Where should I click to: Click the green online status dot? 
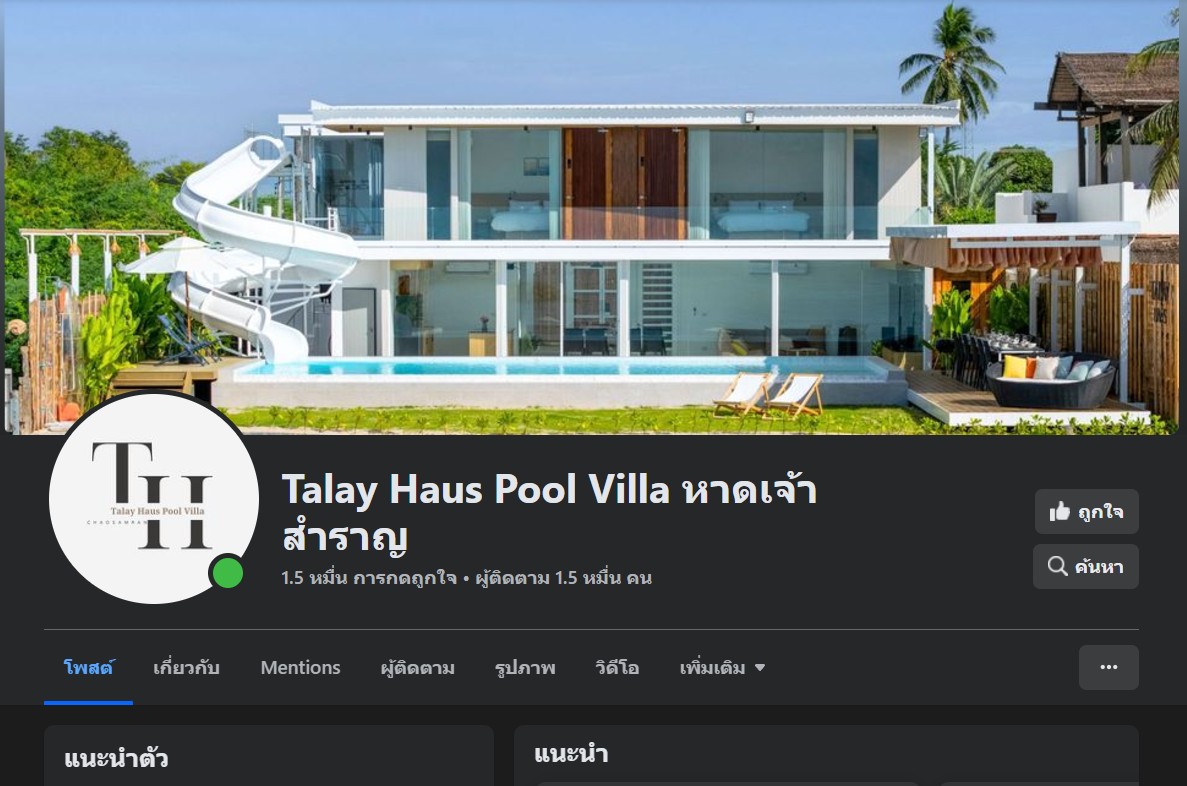[x=226, y=572]
